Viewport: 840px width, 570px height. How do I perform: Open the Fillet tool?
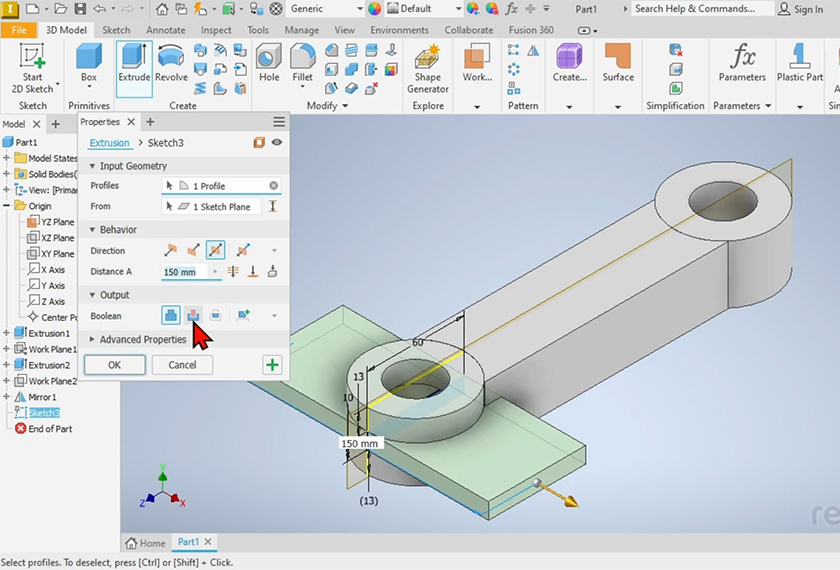pyautogui.click(x=302, y=64)
